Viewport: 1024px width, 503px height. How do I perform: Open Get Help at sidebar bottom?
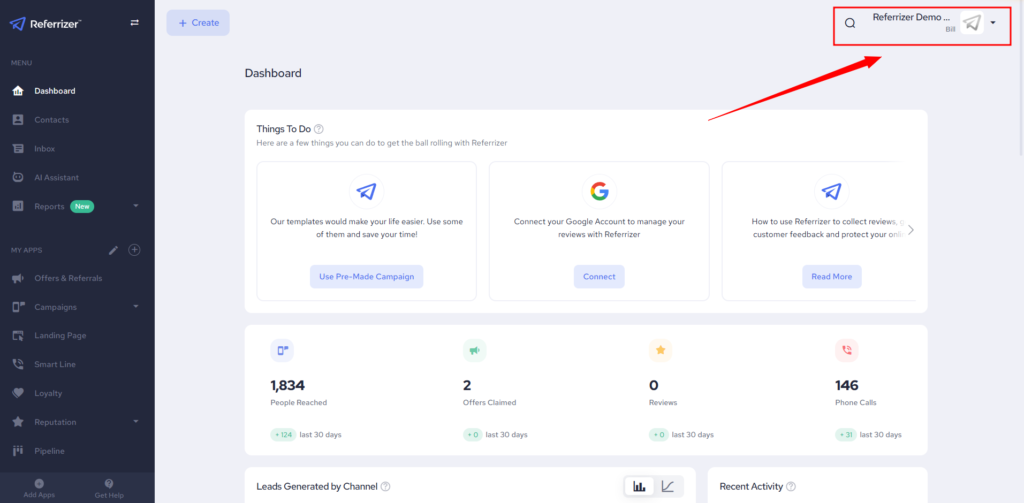[x=108, y=484]
